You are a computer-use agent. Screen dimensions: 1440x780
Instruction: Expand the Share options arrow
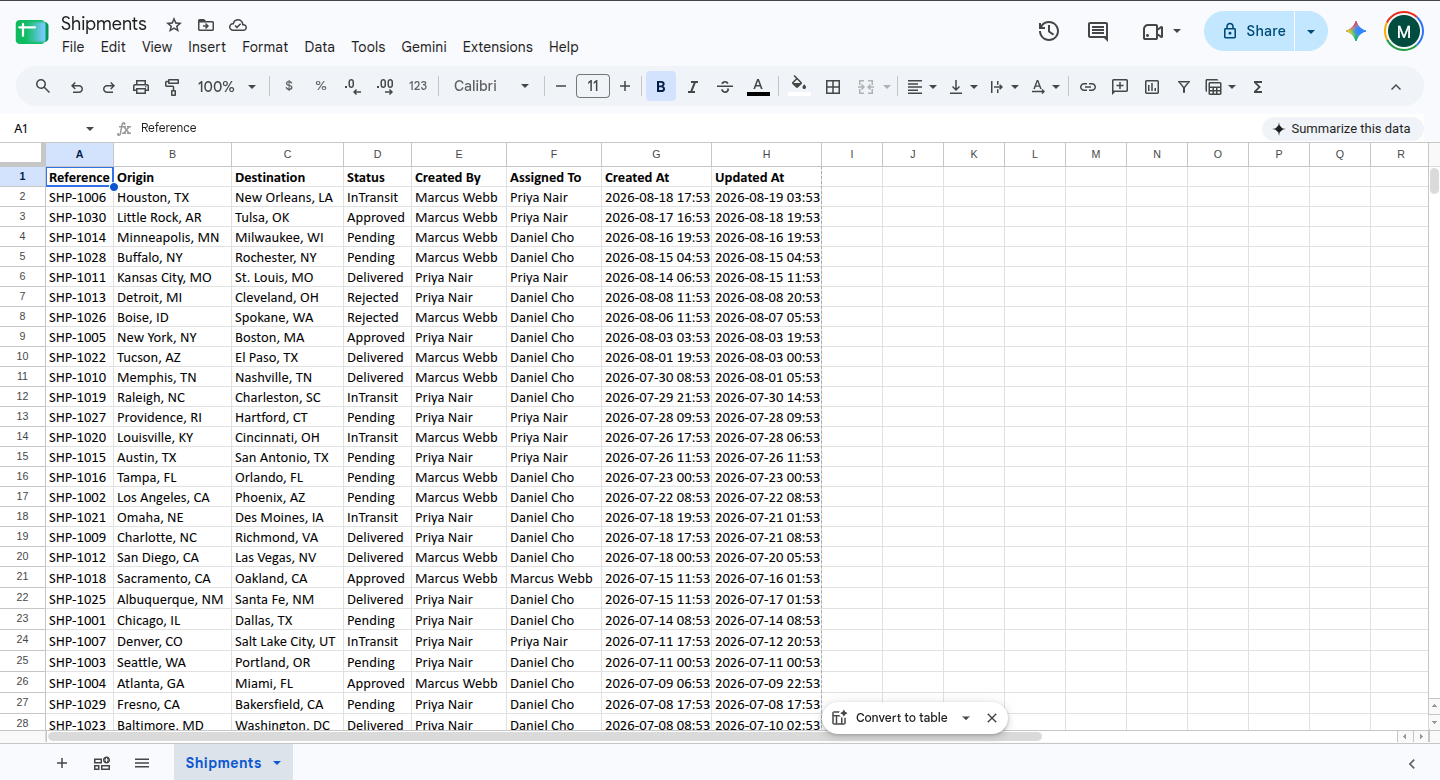tap(1311, 31)
